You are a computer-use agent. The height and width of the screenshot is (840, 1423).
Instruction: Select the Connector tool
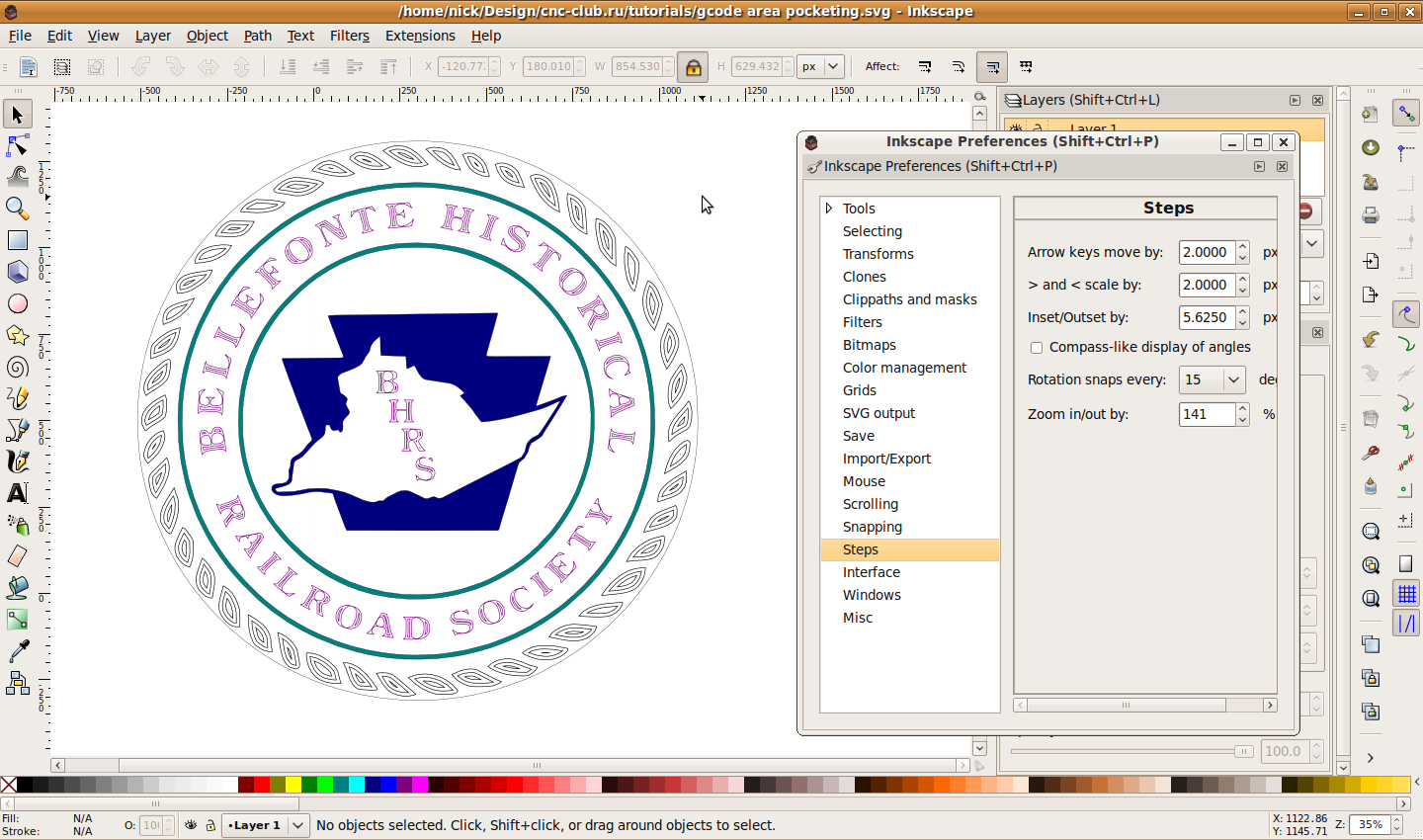(x=18, y=683)
